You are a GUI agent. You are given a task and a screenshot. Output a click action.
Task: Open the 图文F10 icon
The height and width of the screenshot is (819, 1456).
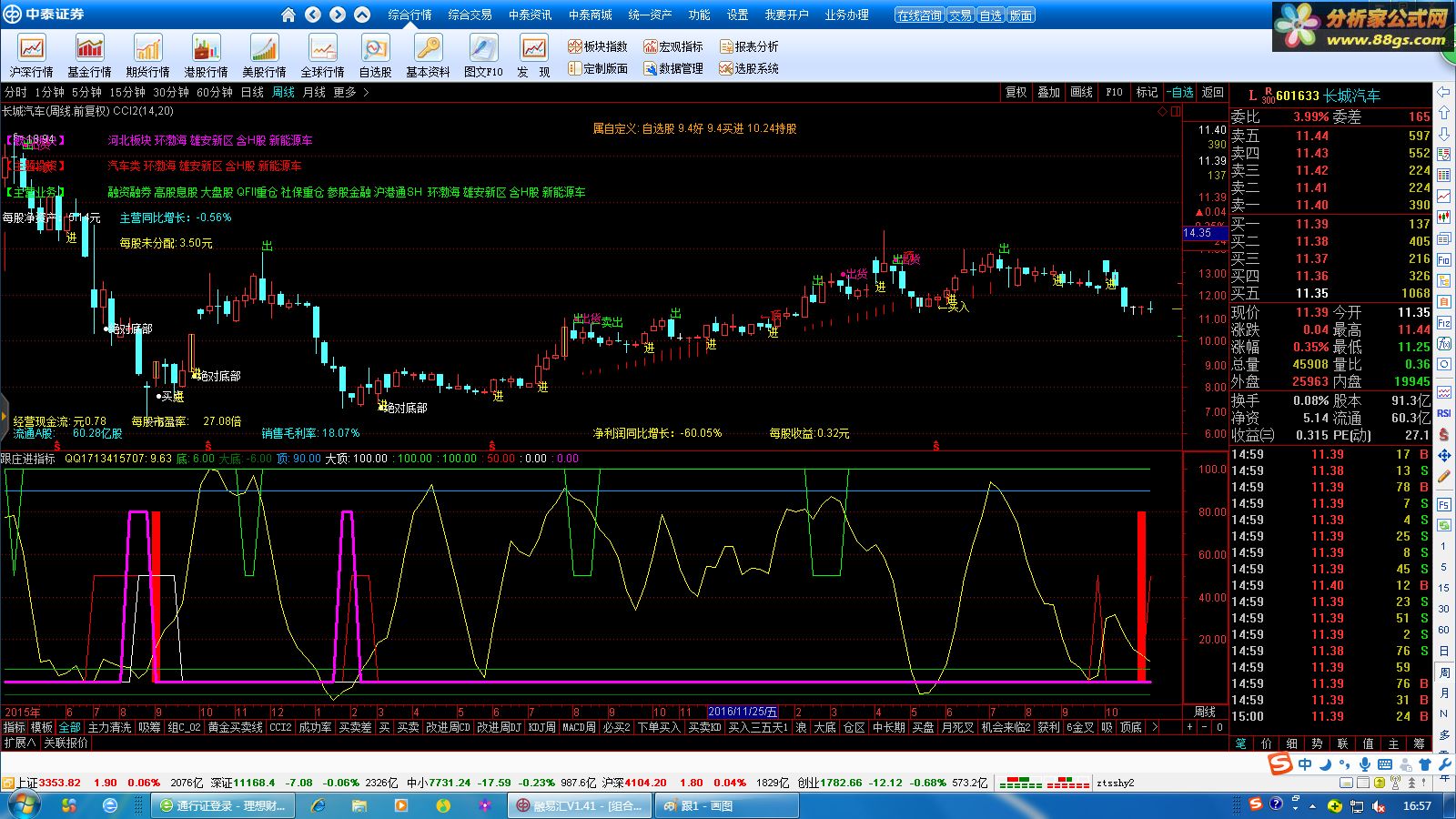point(483,56)
